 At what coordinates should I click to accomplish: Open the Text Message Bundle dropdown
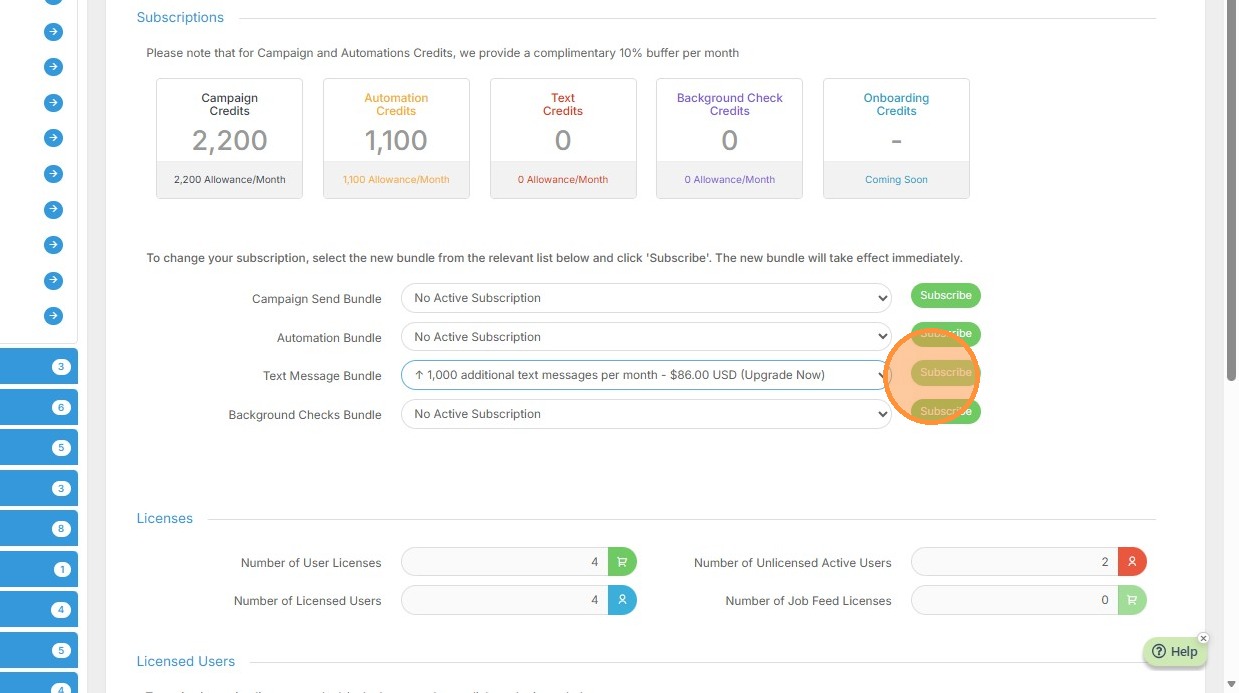pos(646,375)
